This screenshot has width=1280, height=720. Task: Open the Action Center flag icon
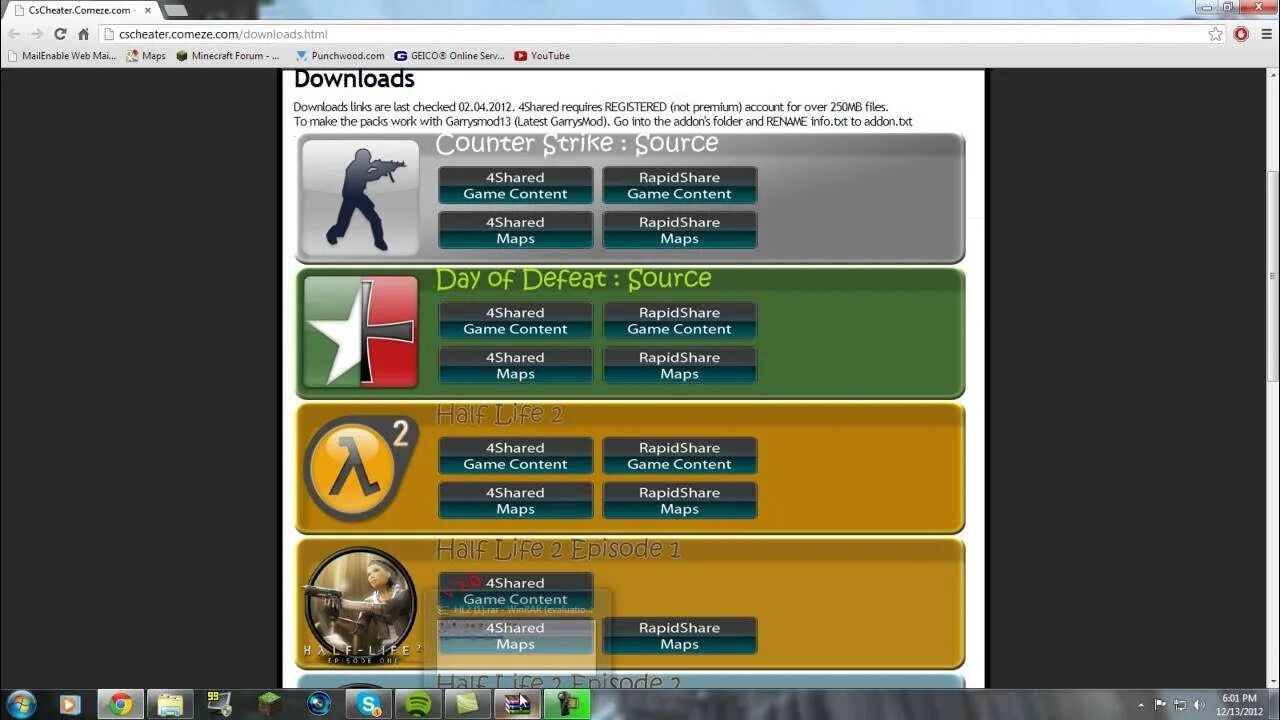(x=1161, y=705)
